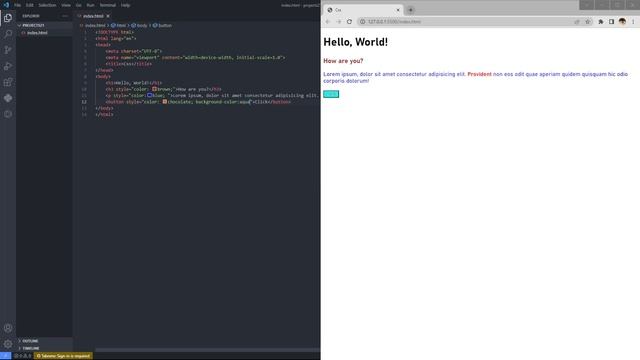The width and height of the screenshot is (640, 360).
Task: Open the Explorer panel more actions menu
Action: [x=65, y=16]
